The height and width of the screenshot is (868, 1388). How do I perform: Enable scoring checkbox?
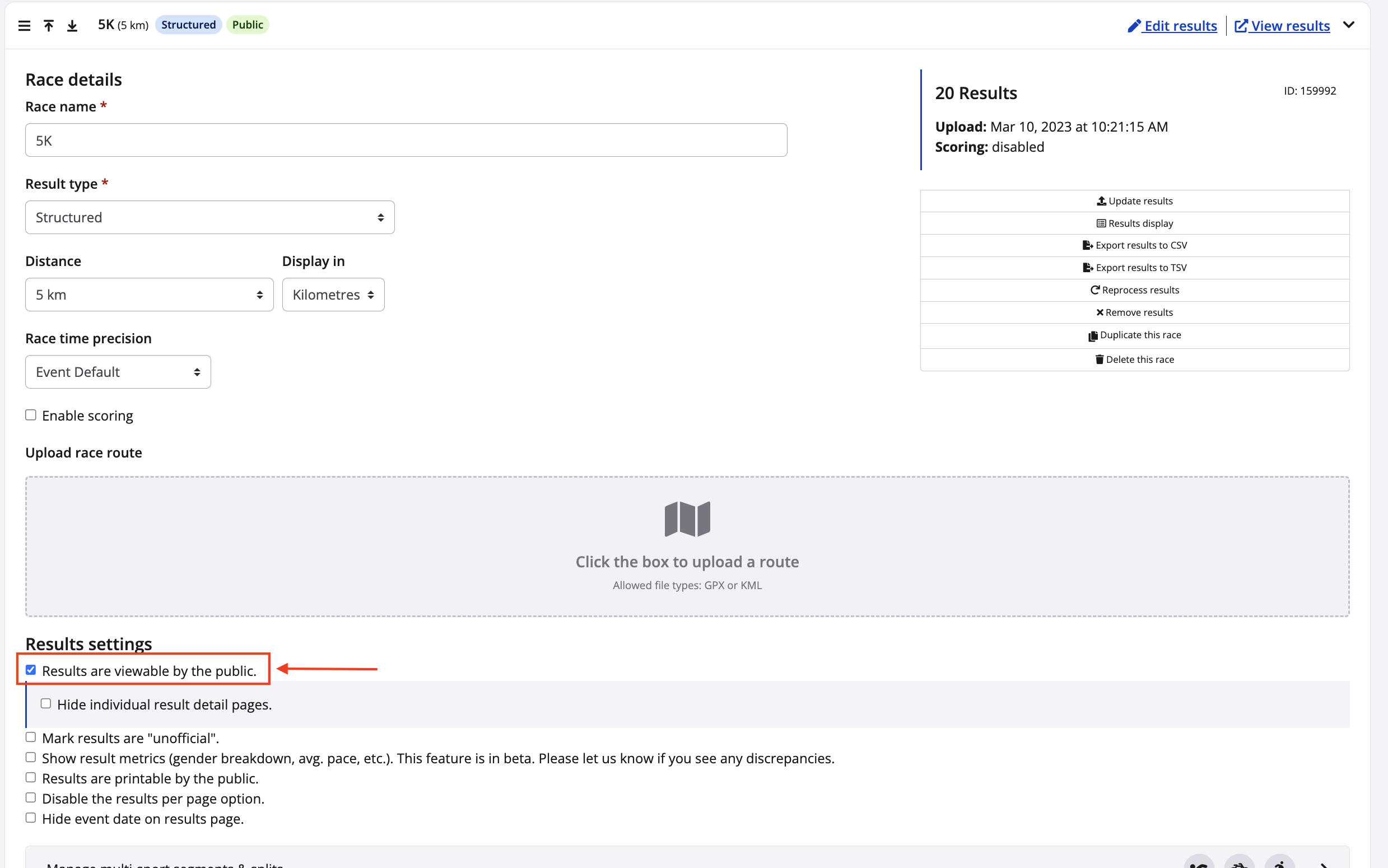(x=31, y=415)
